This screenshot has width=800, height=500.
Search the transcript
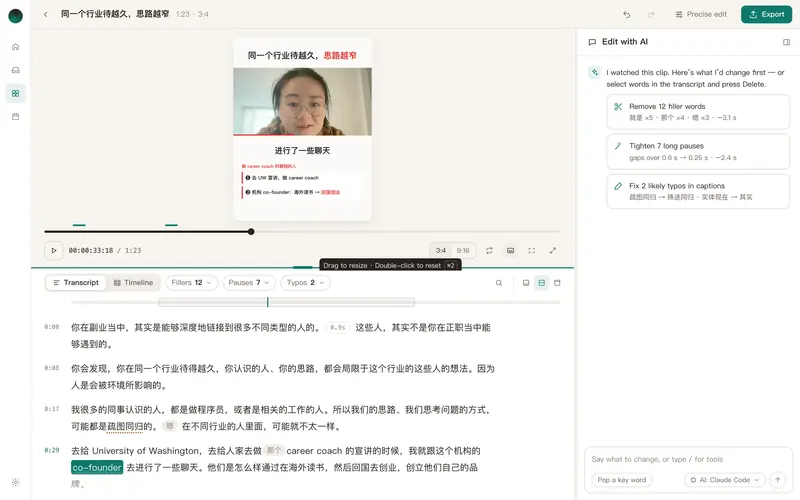tap(499, 283)
